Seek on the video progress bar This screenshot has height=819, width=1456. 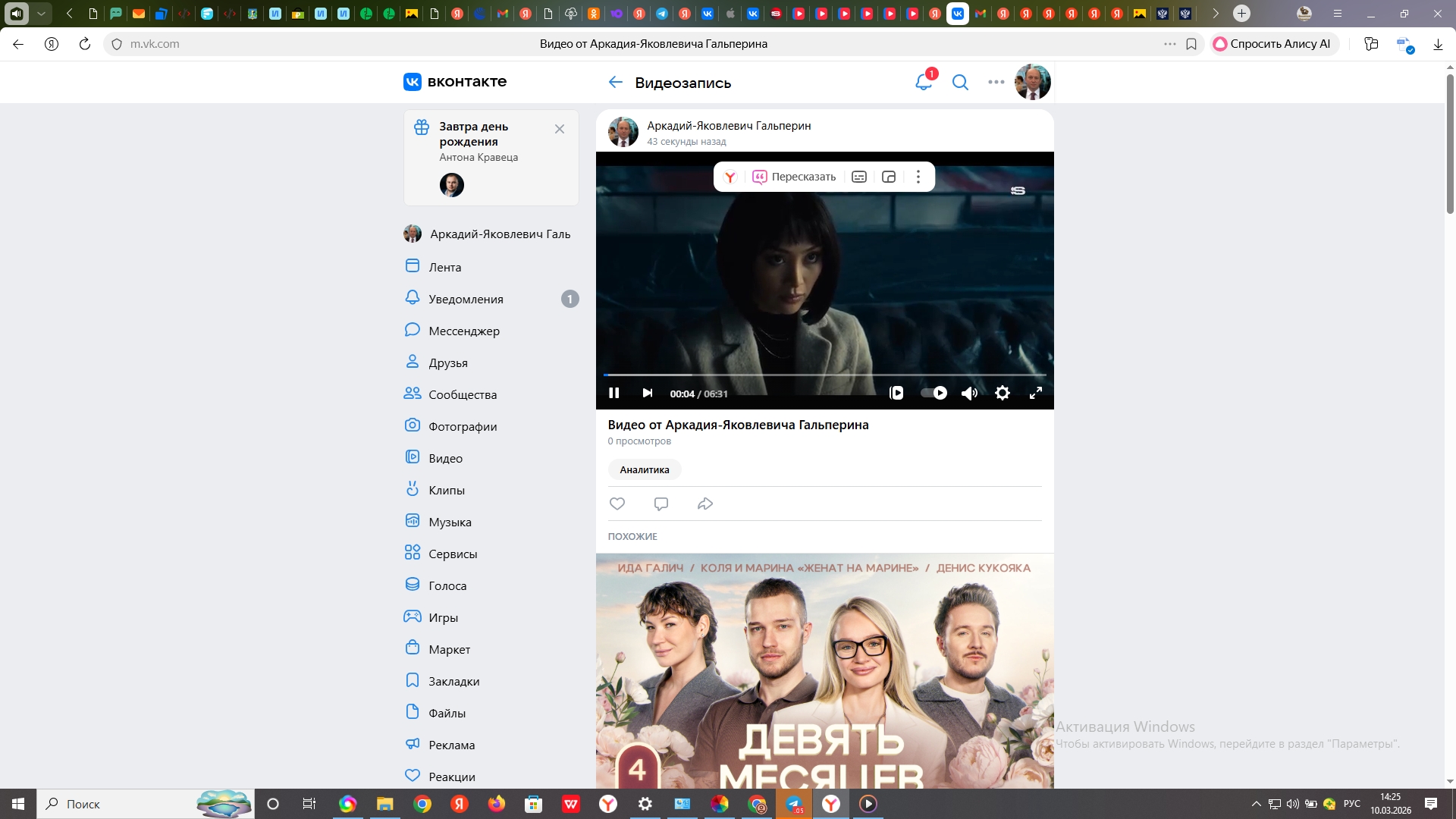click(824, 375)
